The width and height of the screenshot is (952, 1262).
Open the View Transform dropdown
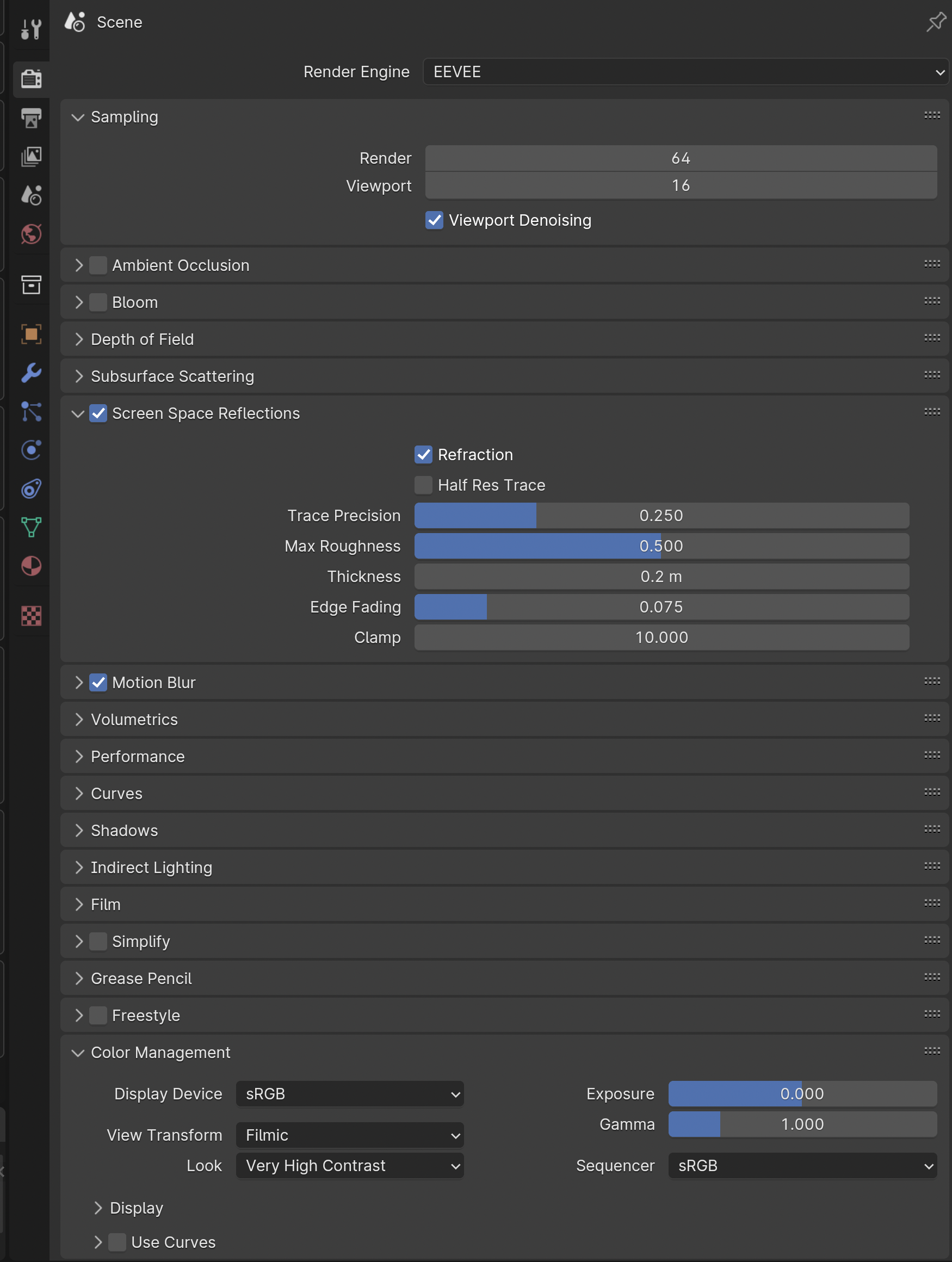tap(350, 1135)
